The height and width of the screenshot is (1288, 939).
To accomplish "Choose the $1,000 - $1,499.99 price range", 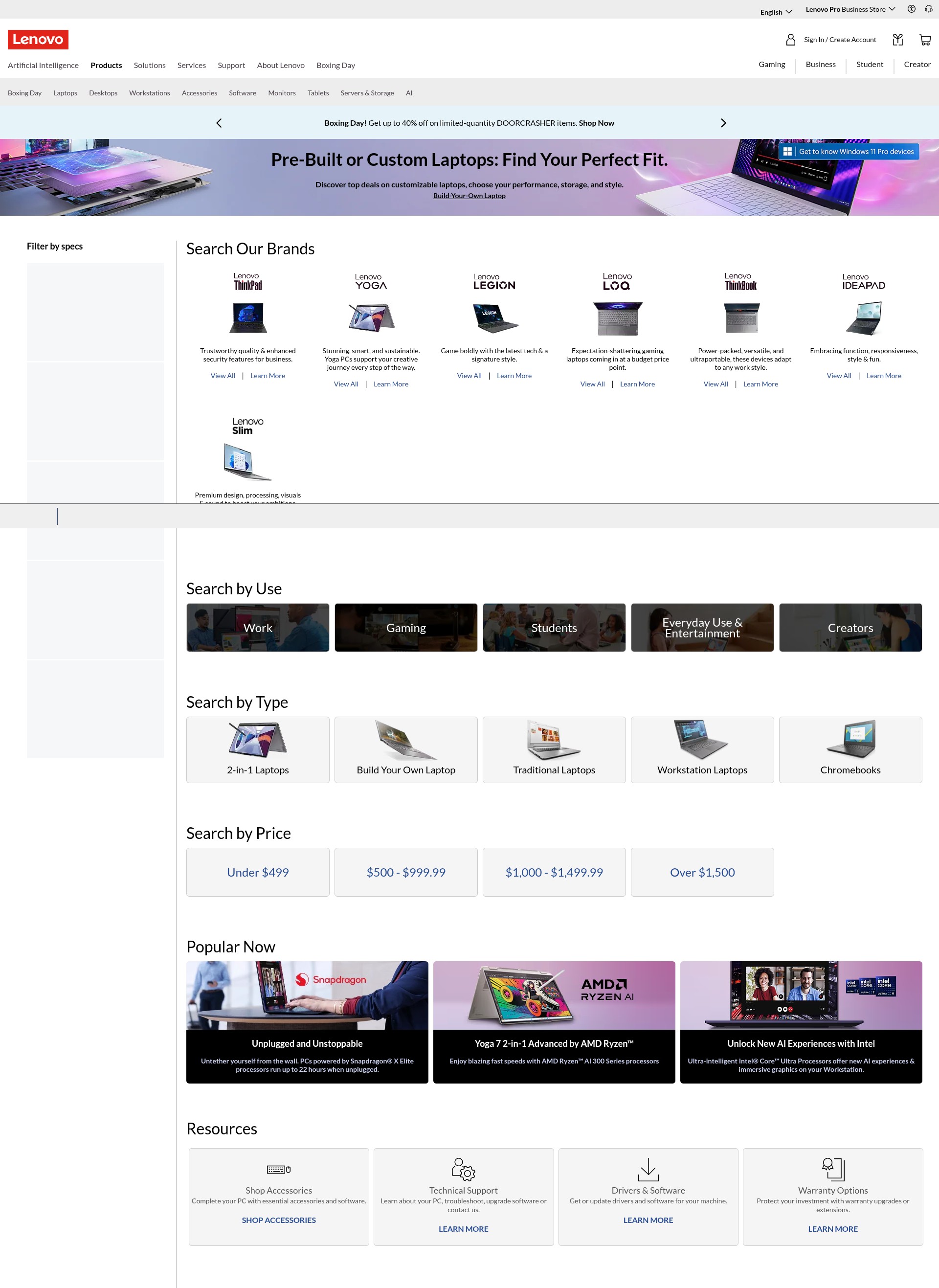I will click(554, 872).
